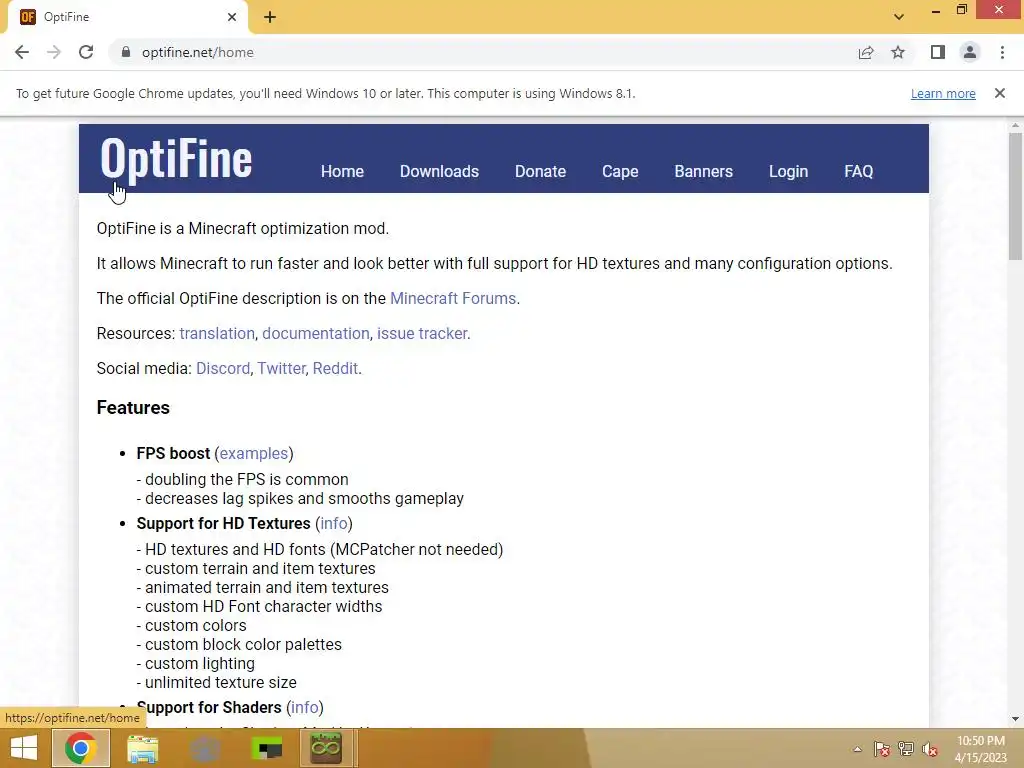Image resolution: width=1024 pixels, height=768 pixels.
Task: Click the scrollbar down arrow
Action: 1015,719
